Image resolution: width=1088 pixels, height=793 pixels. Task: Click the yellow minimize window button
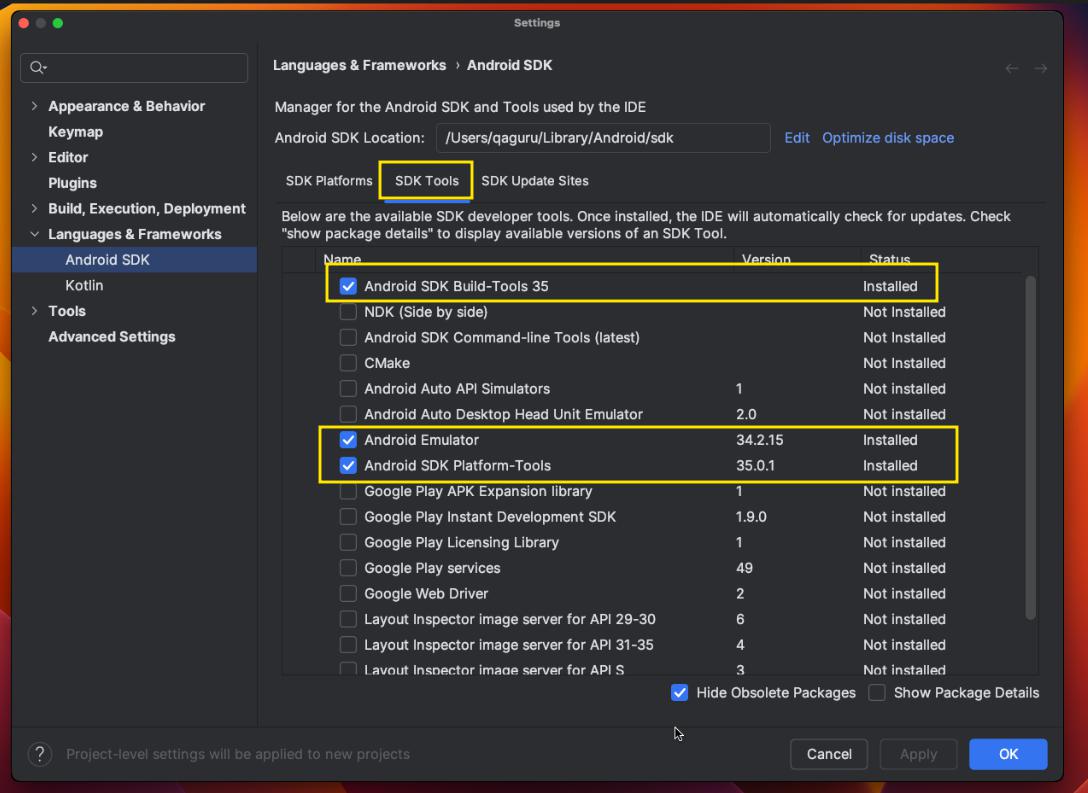pyautogui.click(x=41, y=23)
